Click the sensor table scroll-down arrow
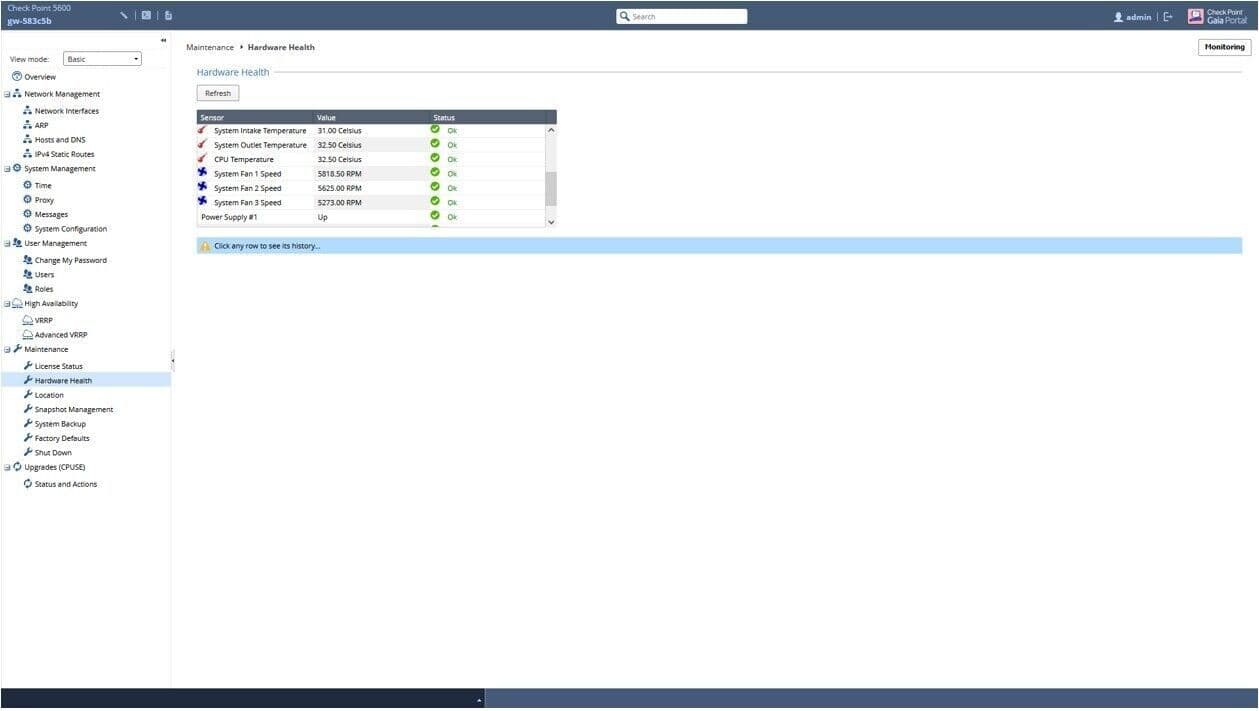1259x711 pixels. click(550, 222)
